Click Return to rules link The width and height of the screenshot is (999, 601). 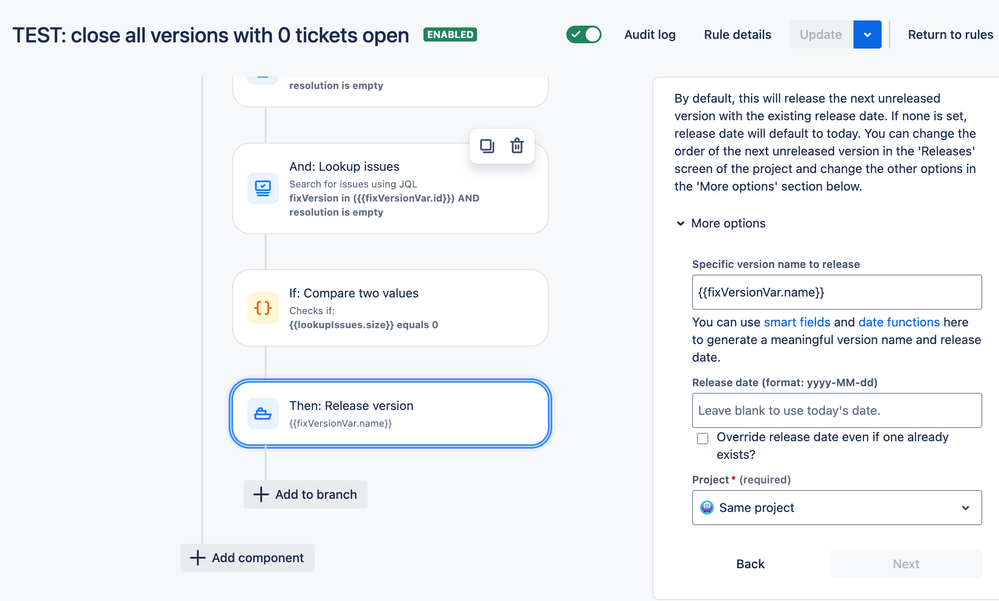(950, 34)
